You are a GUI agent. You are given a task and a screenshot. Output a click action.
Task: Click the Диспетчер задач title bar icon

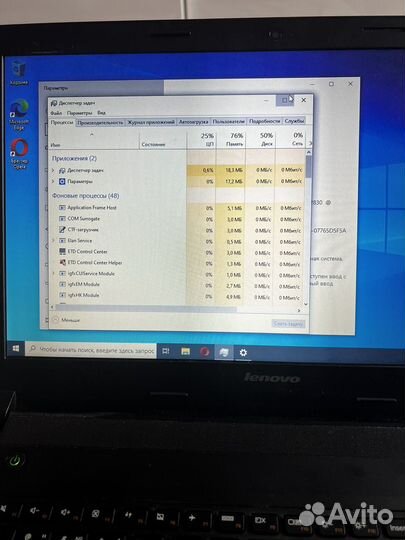[x=54, y=103]
